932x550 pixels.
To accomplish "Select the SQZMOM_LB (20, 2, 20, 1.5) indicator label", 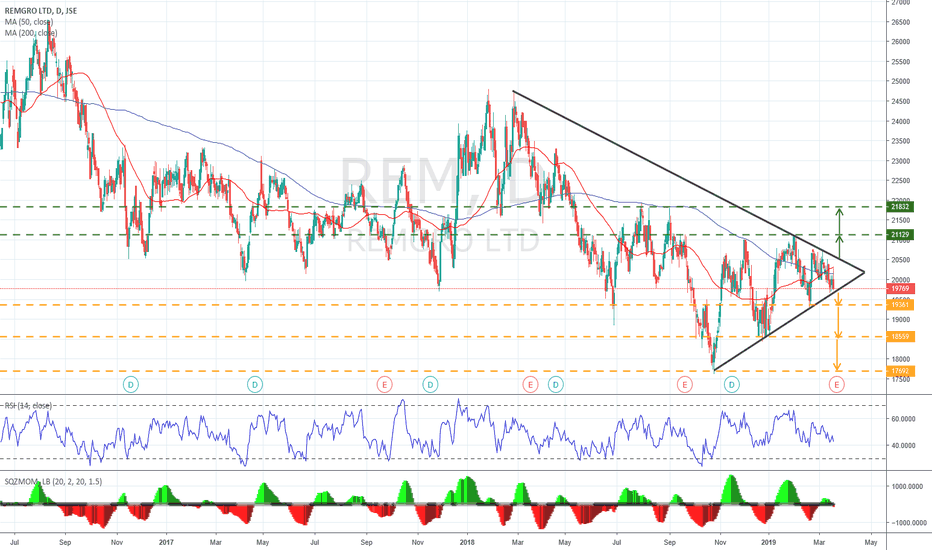I will (x=53, y=482).
